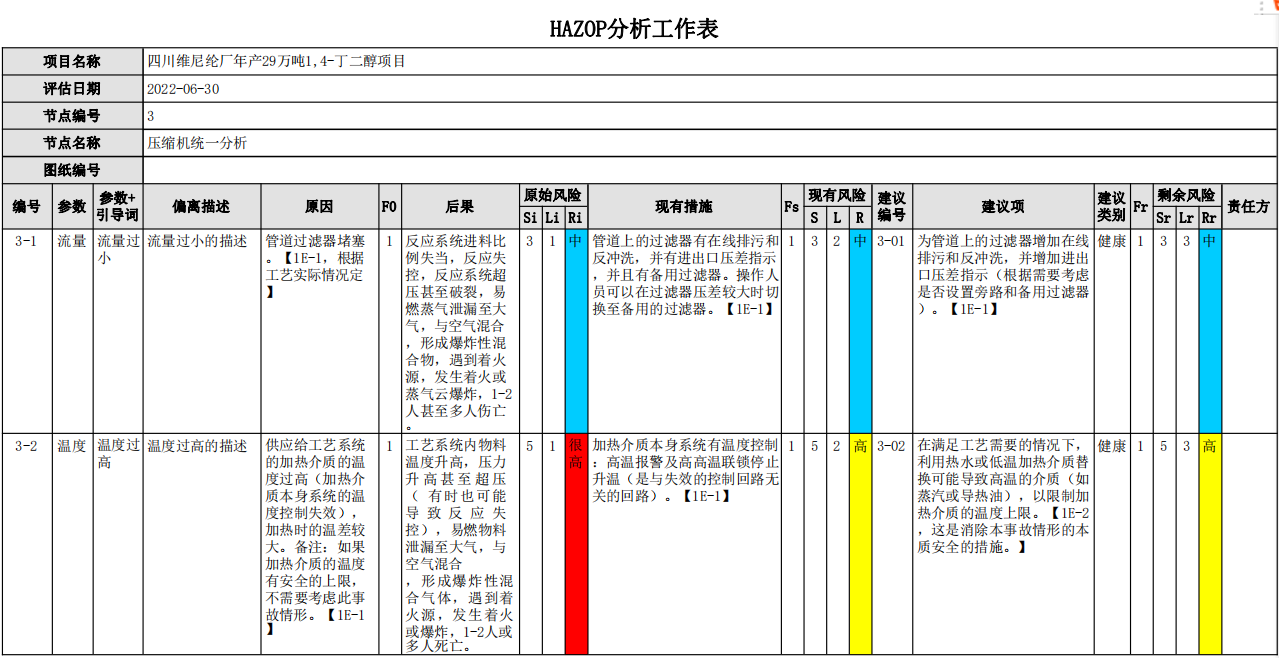Image resolution: width=1279 pixels, height=658 pixels.
Task: Select the cause cell 管道过滤器堵塞
Action: [320, 331]
